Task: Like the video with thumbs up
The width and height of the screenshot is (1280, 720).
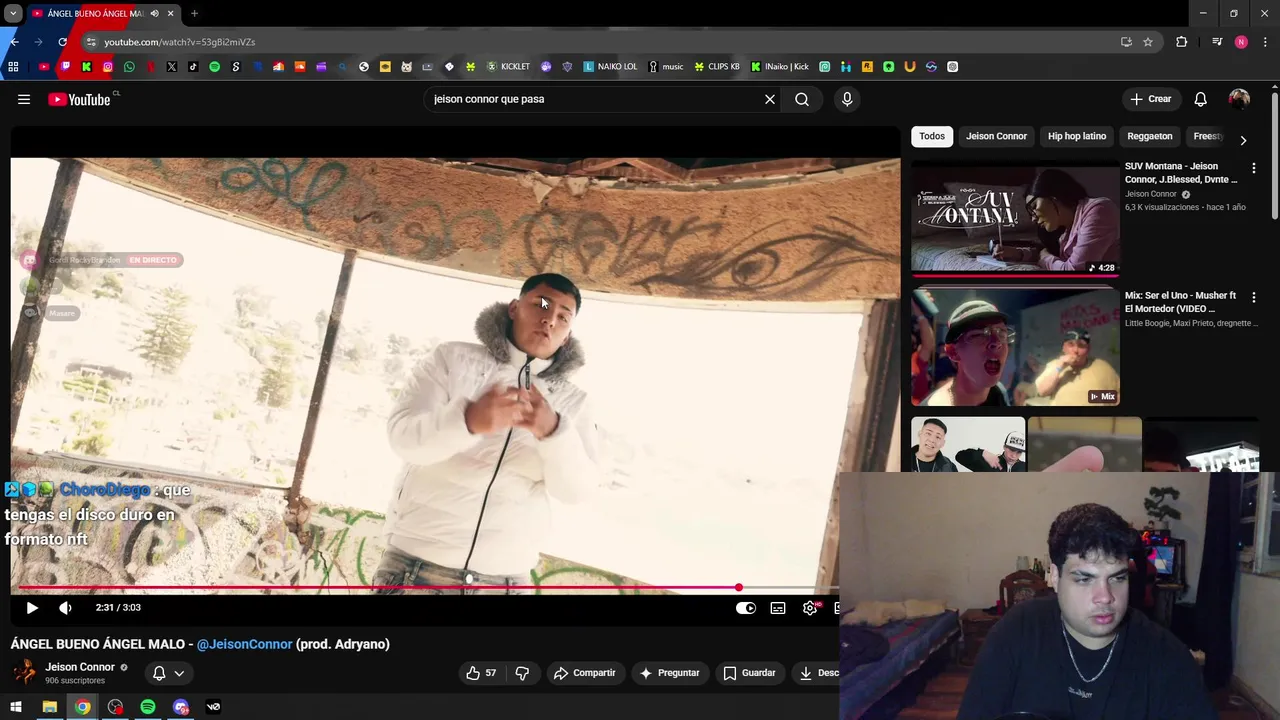Action: pyautogui.click(x=482, y=673)
